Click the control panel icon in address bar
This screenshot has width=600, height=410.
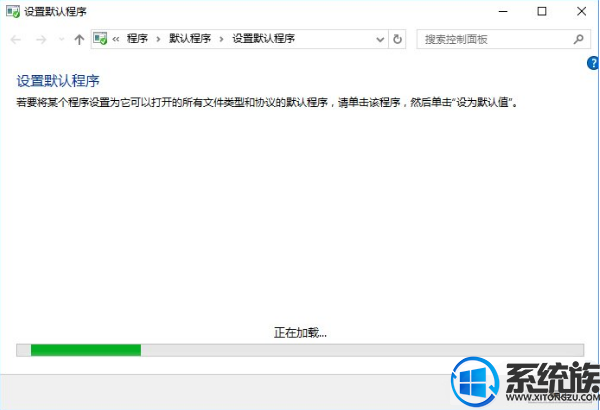pyautogui.click(x=100, y=39)
